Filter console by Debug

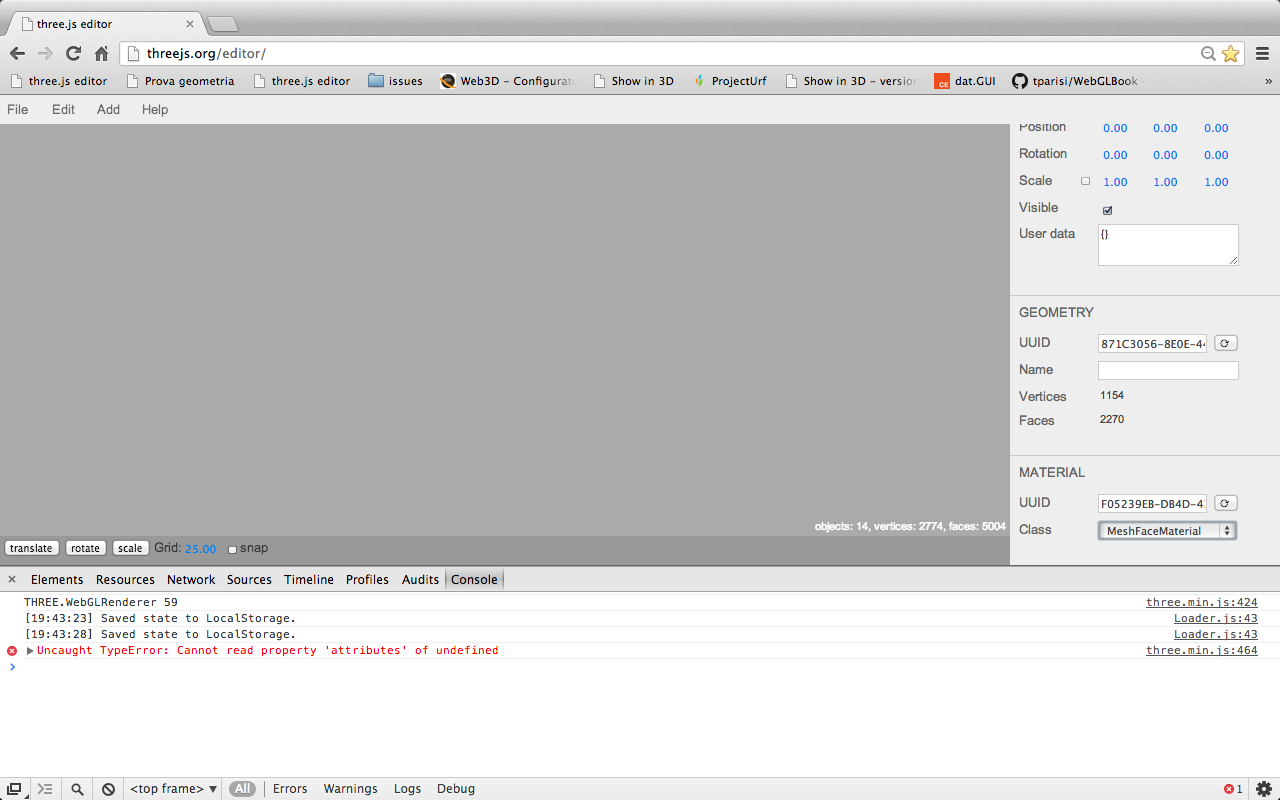tap(455, 789)
